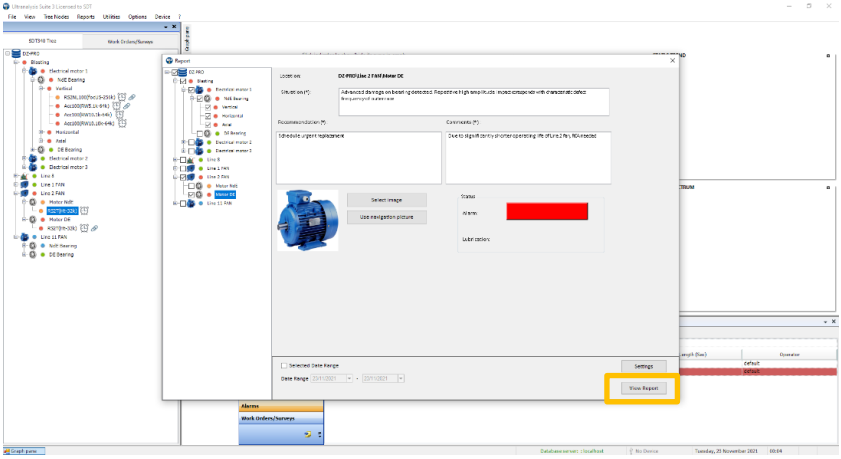Open the start date dropdown in Date Range

(349, 378)
